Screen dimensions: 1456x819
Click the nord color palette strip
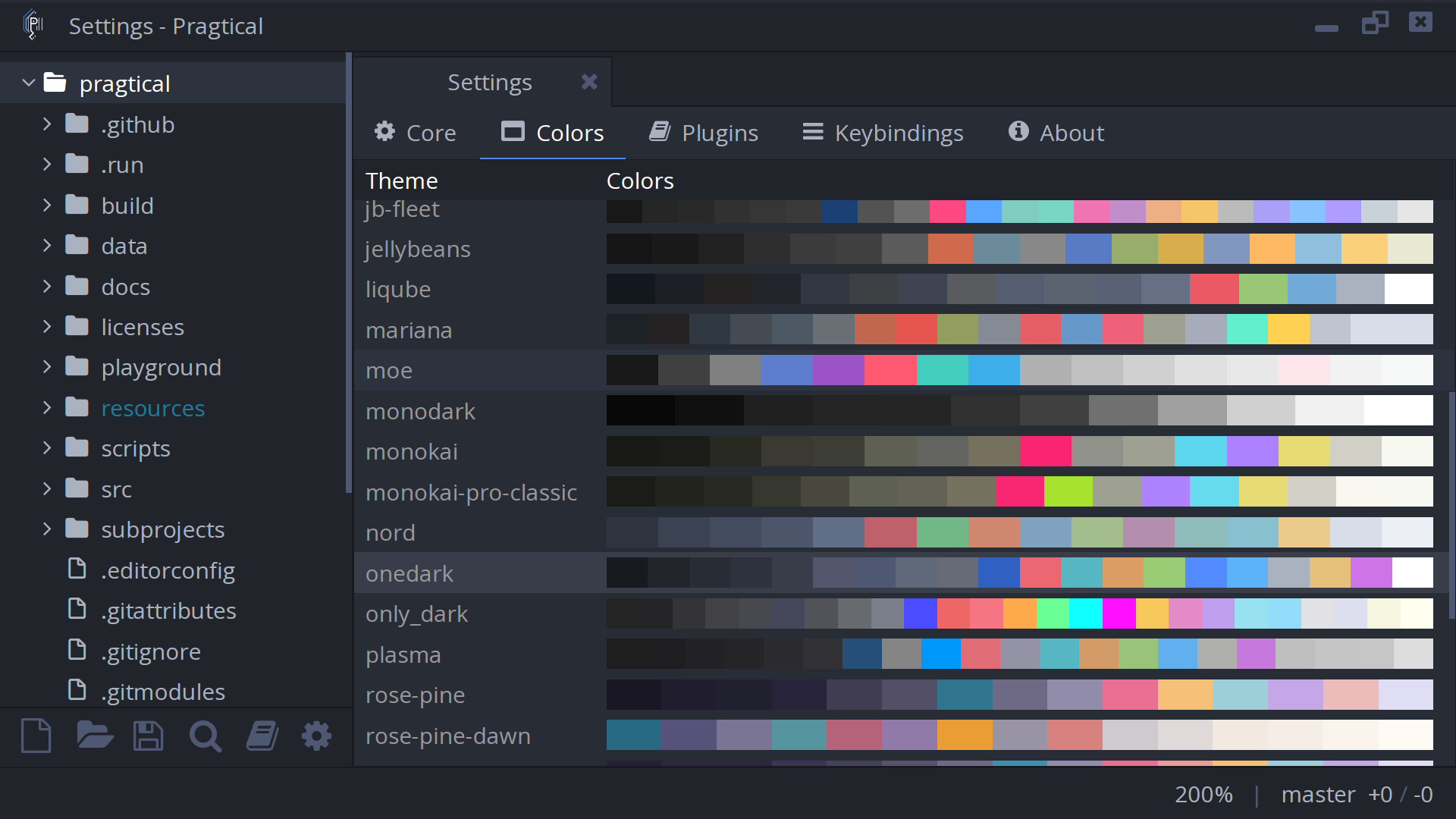[1020, 532]
